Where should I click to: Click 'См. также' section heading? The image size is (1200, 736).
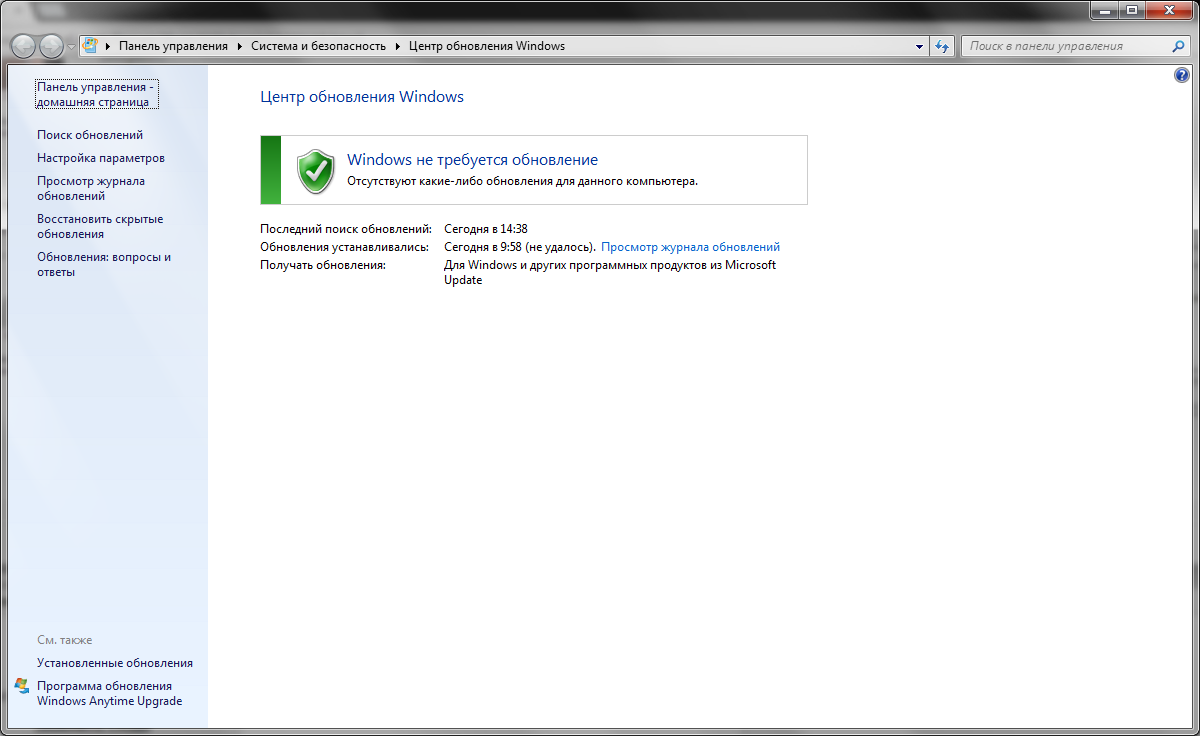click(65, 640)
